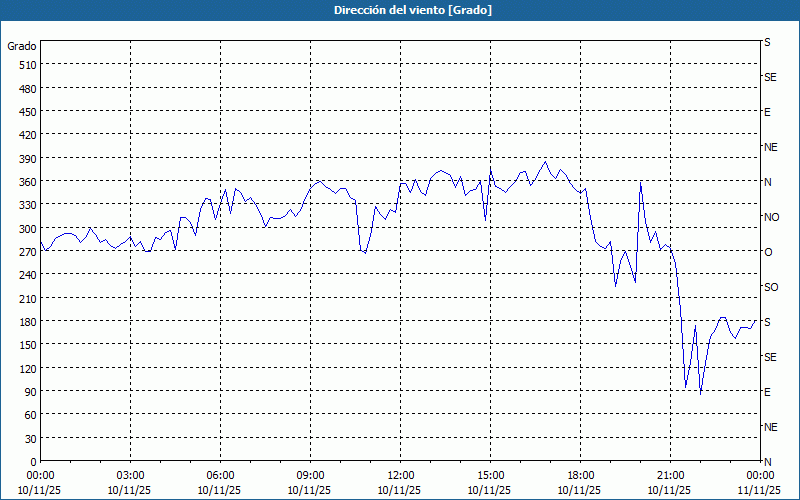Select the 'SO' compass label on the right axis

point(771,287)
